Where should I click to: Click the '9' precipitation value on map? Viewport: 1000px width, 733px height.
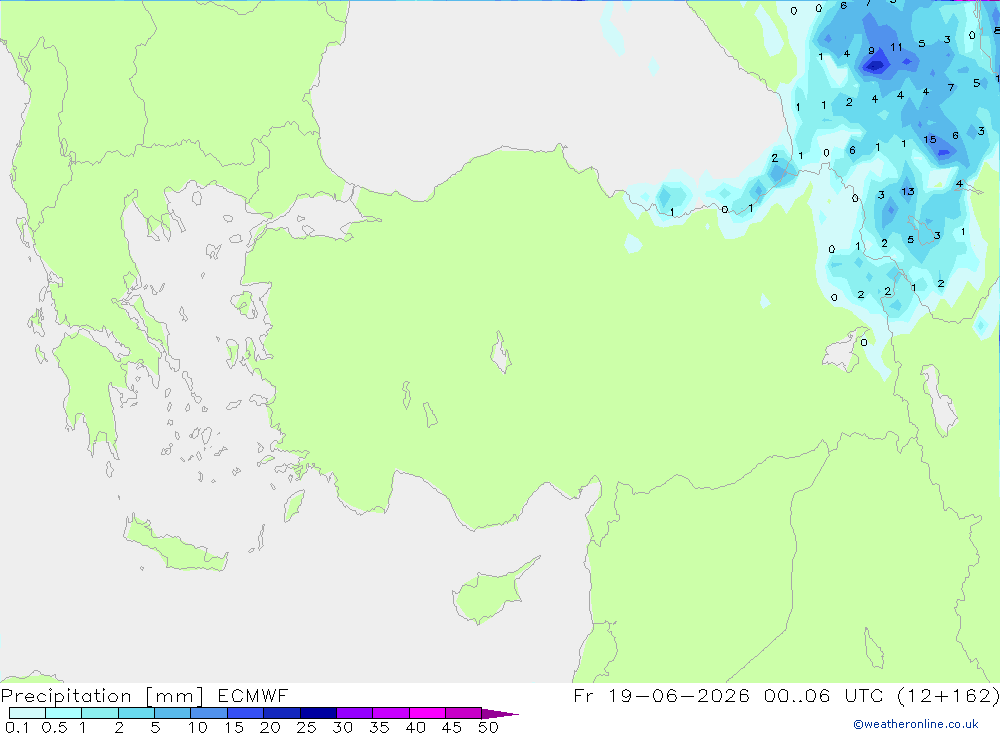click(x=871, y=51)
